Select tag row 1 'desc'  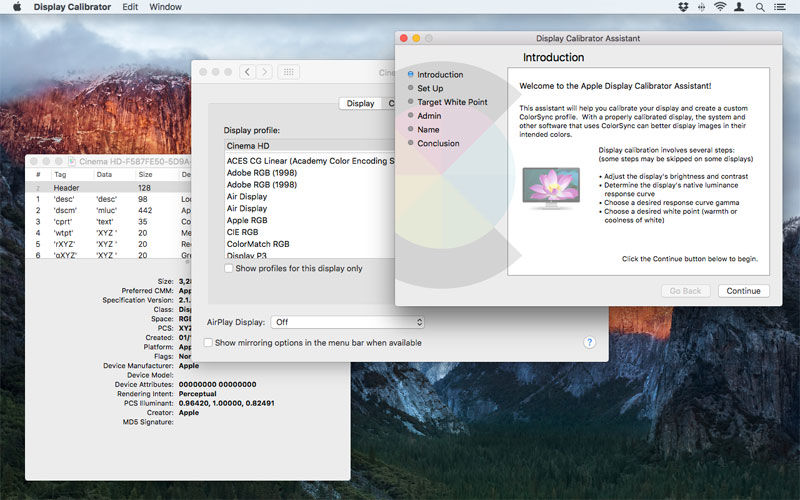coord(108,199)
